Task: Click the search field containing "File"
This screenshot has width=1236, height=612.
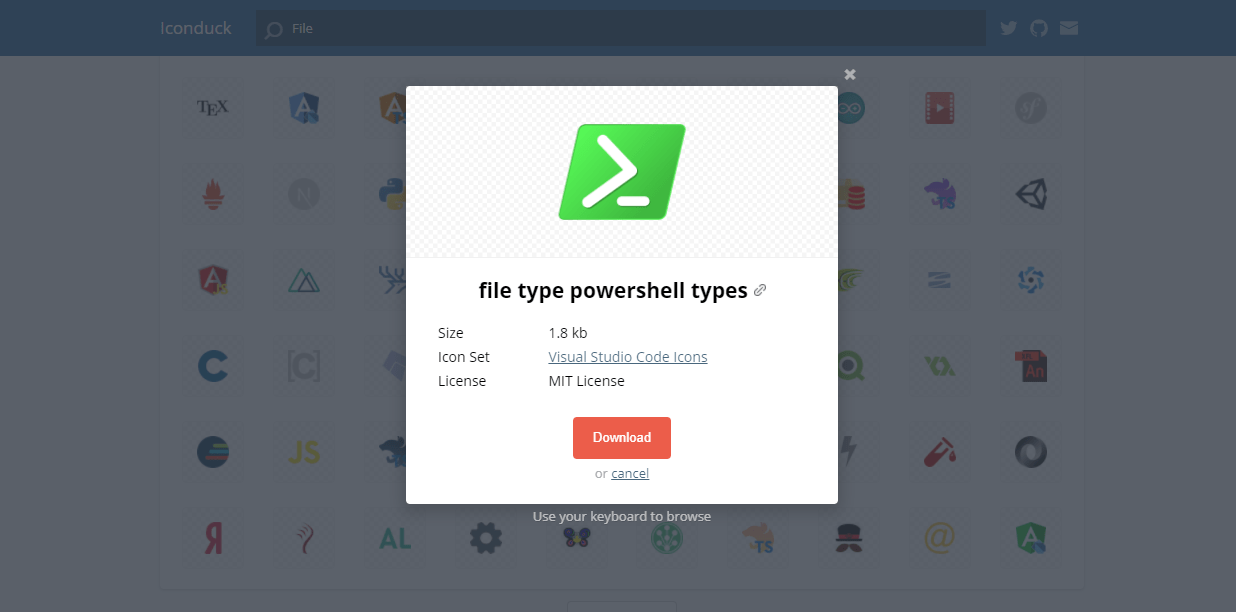Action: (x=620, y=29)
